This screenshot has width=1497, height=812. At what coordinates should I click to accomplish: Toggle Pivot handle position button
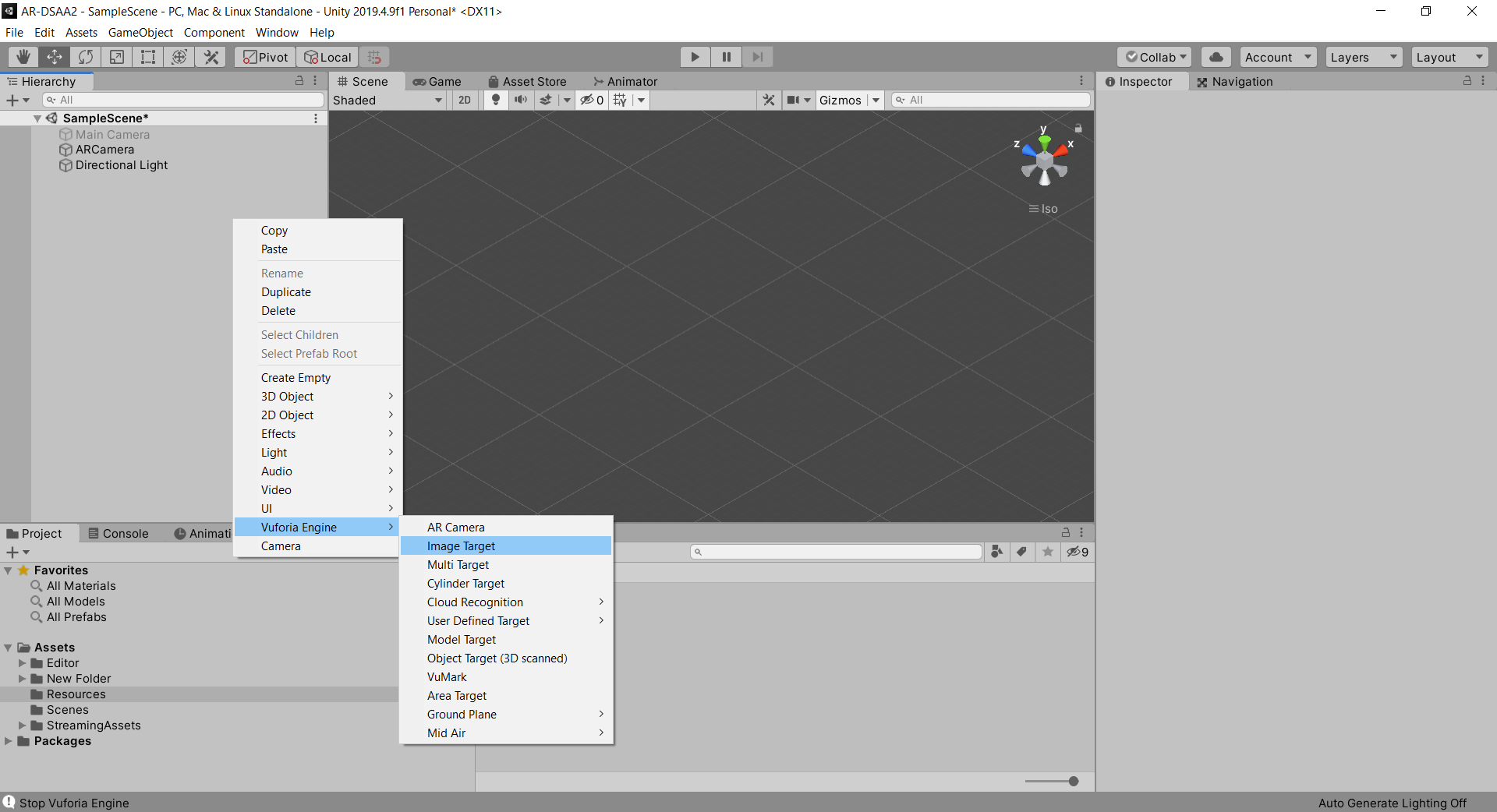(265, 57)
